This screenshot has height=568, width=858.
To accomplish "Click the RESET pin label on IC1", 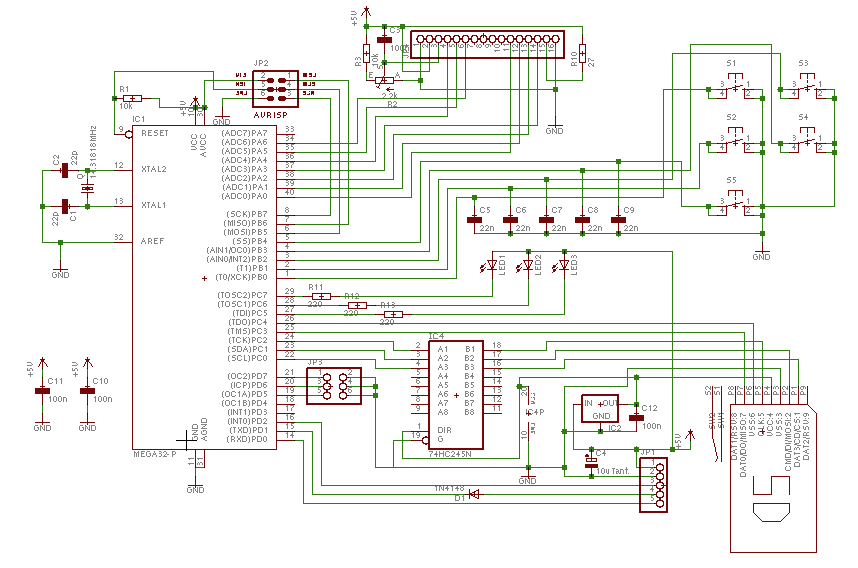I will point(154,132).
